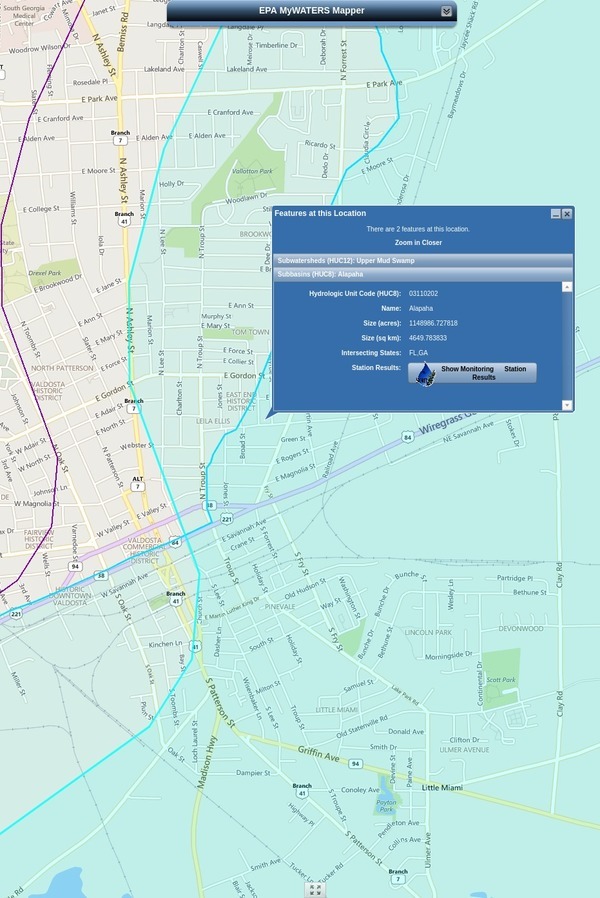
Task: Click the EPA MyWATERS Mapper title bar
Action: pos(311,11)
